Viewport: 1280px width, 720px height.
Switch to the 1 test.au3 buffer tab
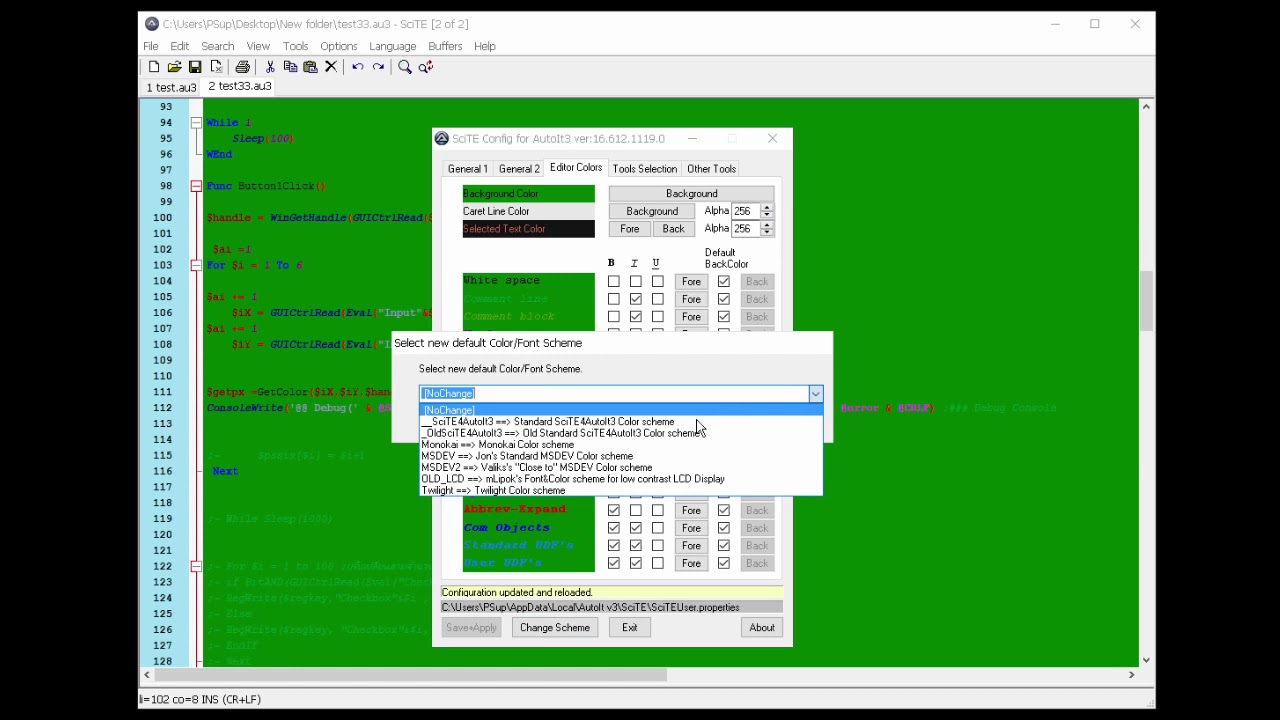(x=172, y=87)
